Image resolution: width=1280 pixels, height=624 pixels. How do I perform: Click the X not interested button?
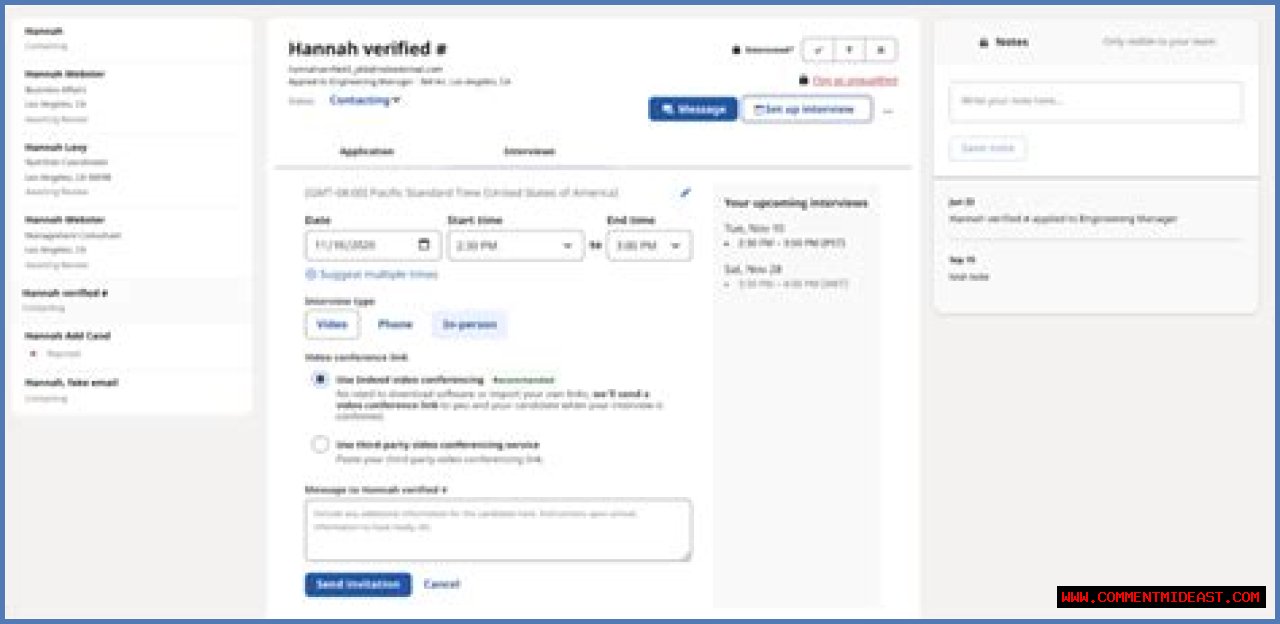coord(880,49)
